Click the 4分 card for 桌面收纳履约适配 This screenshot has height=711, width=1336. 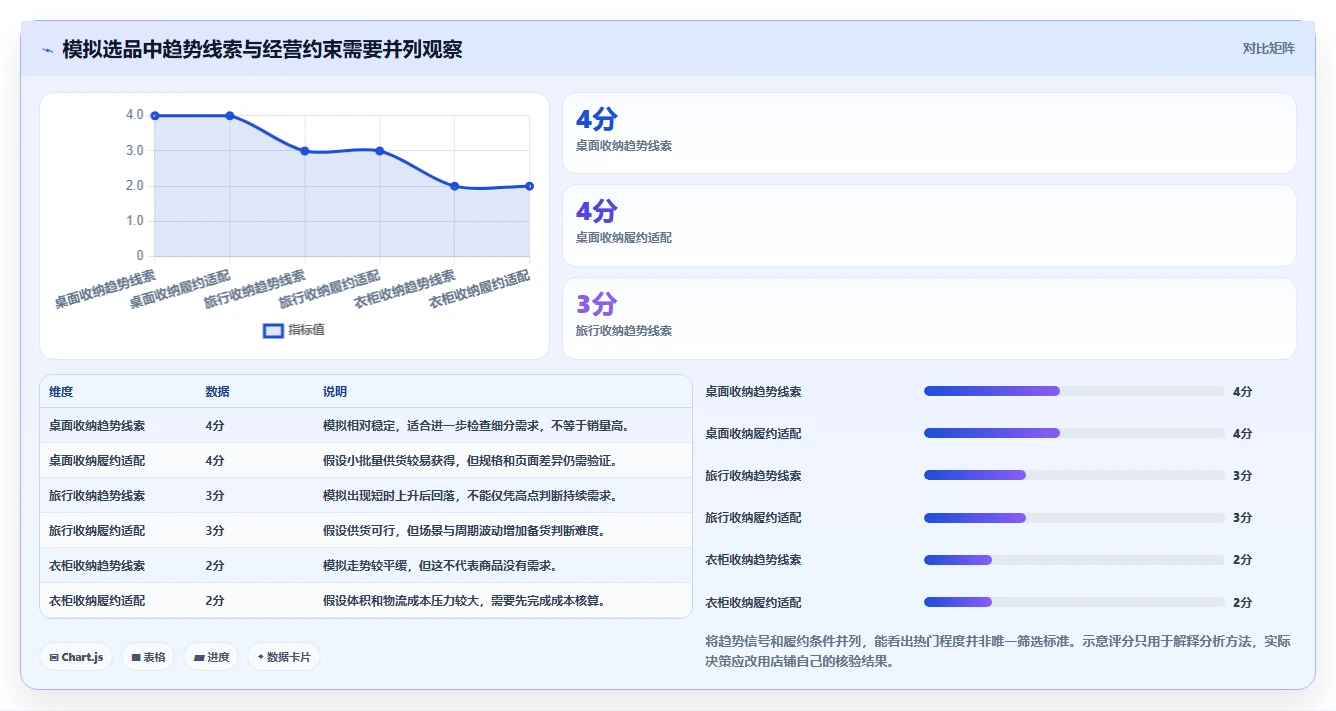(929, 225)
